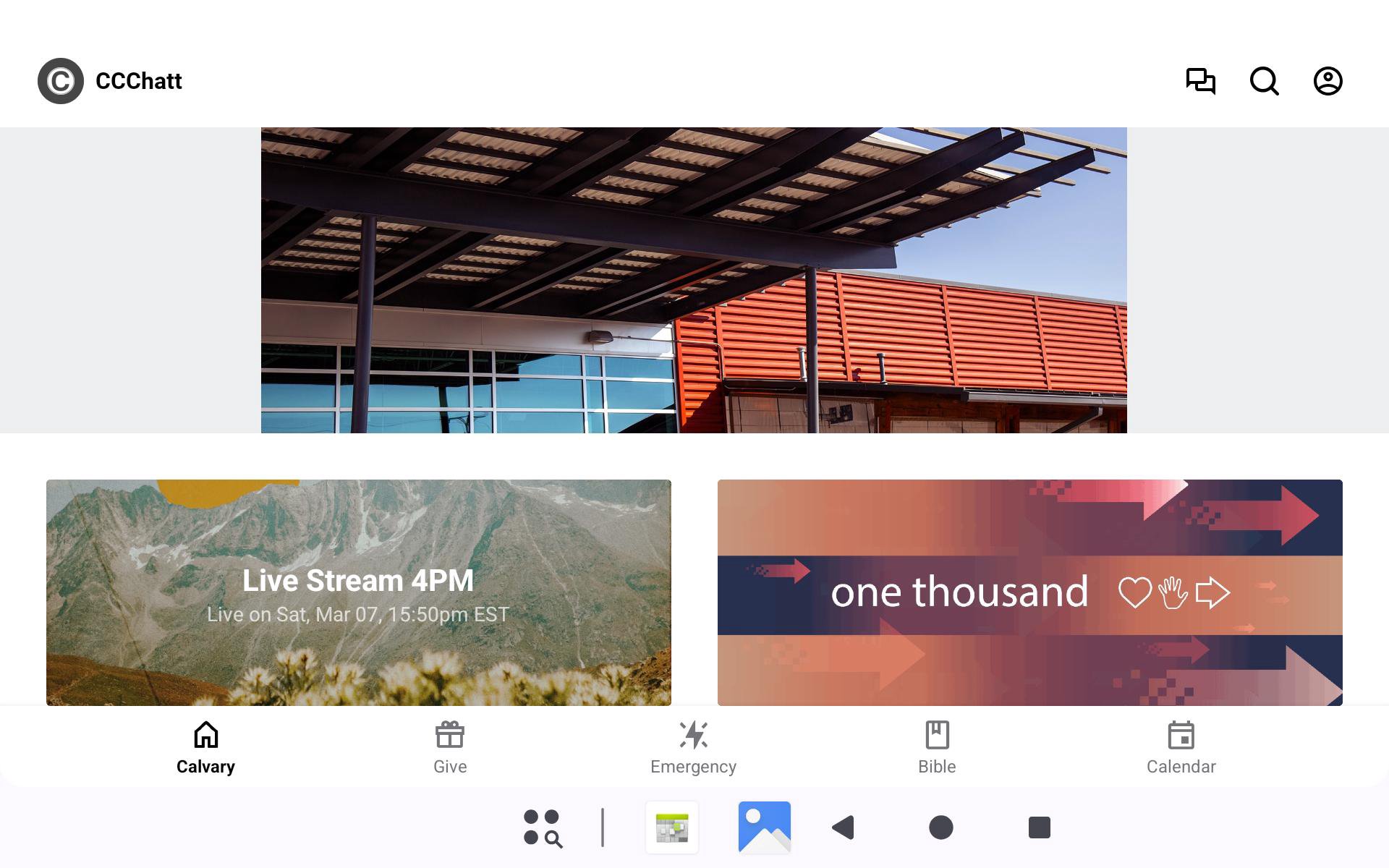Open the Live Stream 4PM card
1389x868 pixels.
(359, 592)
